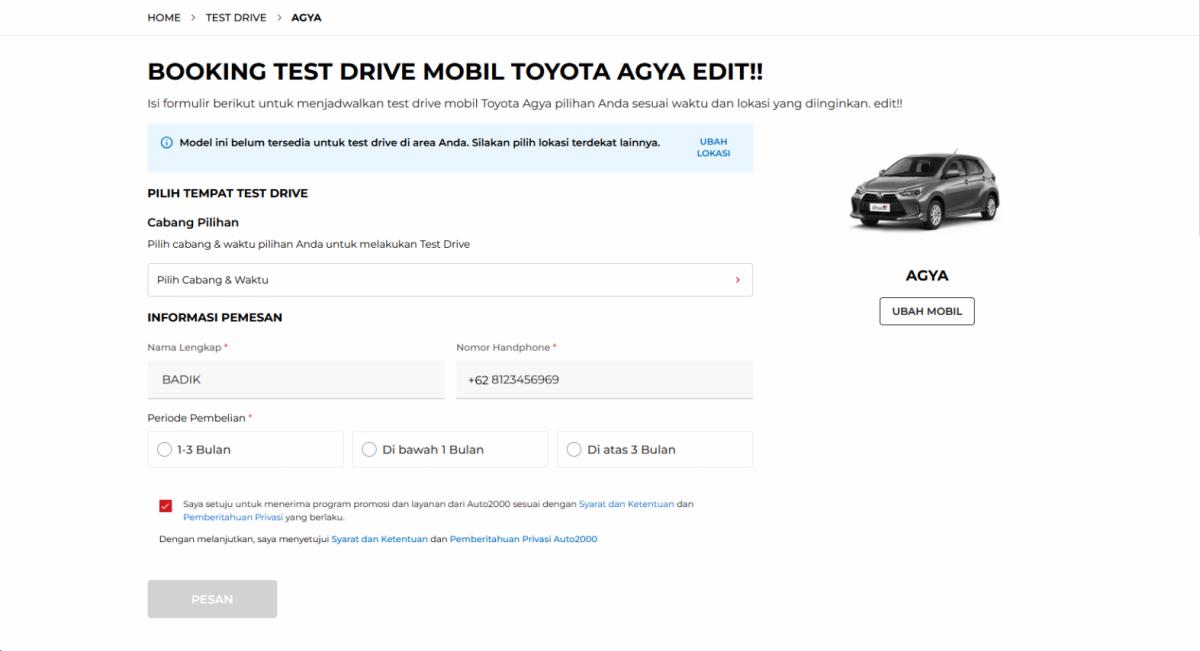
Task: Click the Nama Lengkap input field
Action: click(x=296, y=380)
